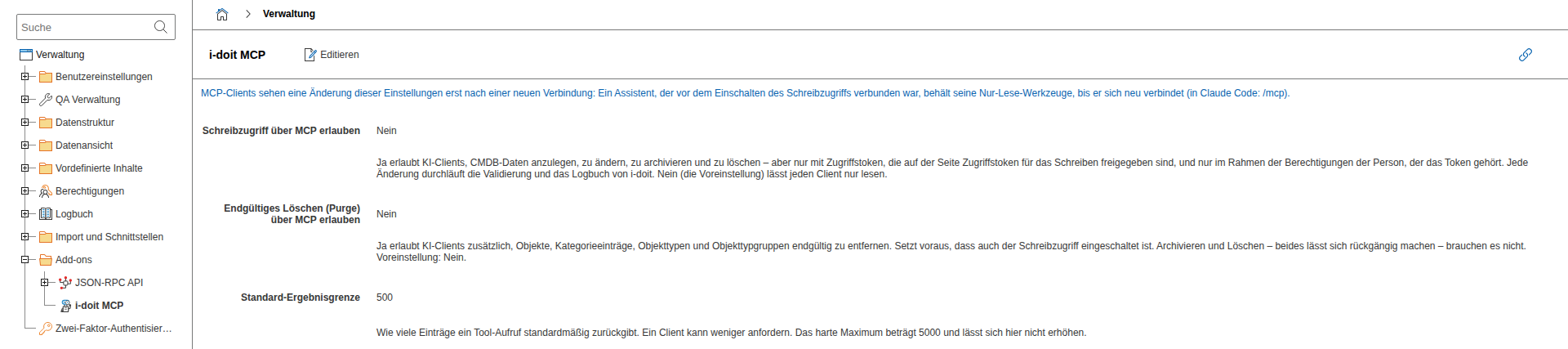Open JSON-RPC API tree entry
Screen dimensions: 1568x349
point(109,283)
